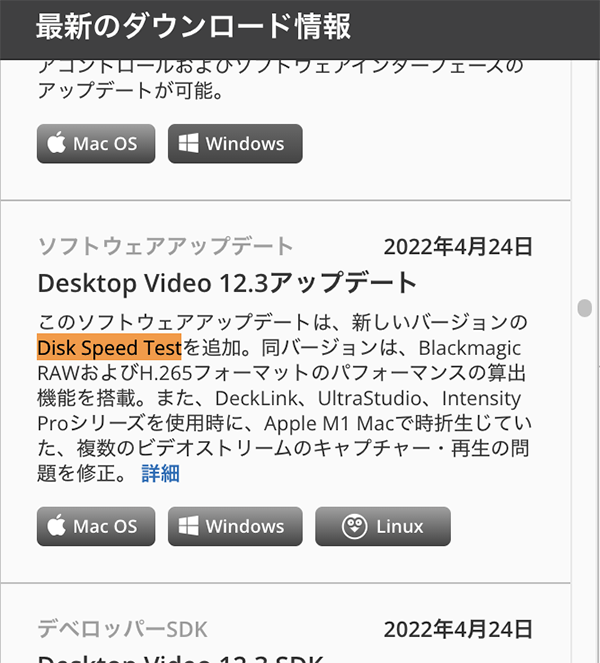Click the vertical scrollbar thumb

pyautogui.click(x=584, y=308)
